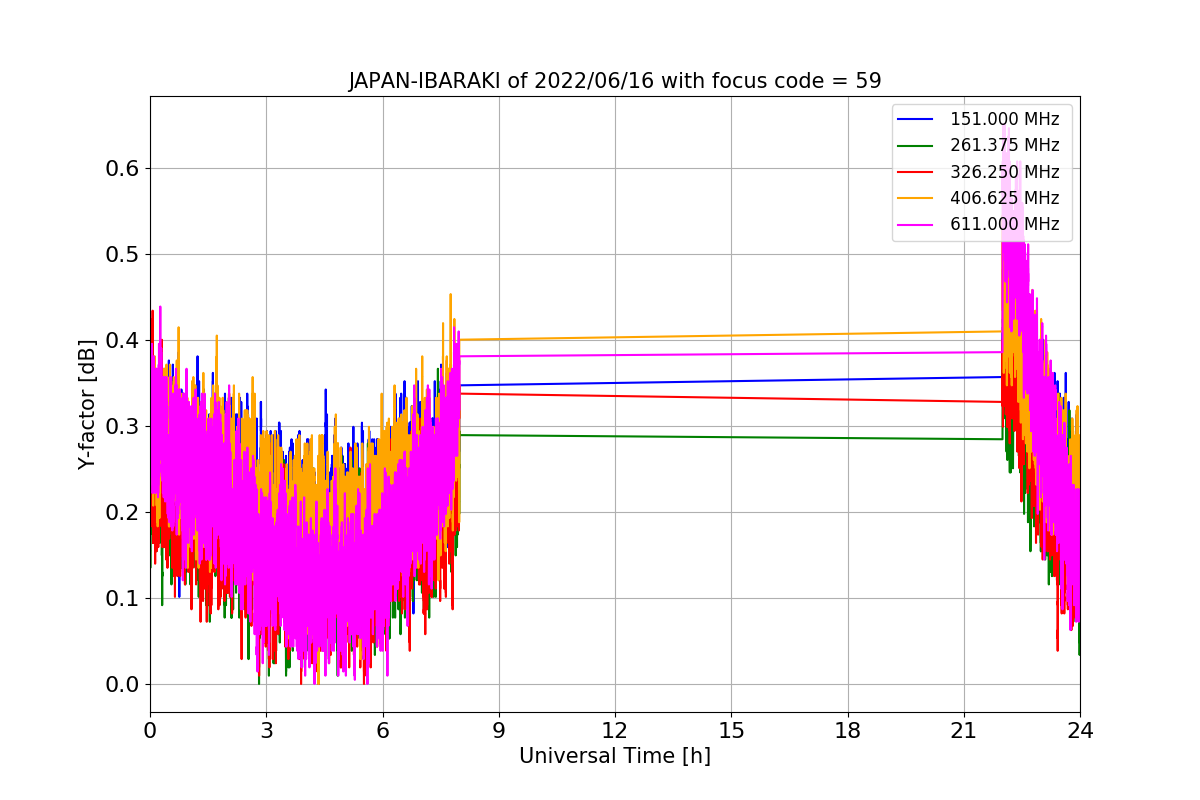Click the orange line swatch in the legend

[x=916, y=198]
